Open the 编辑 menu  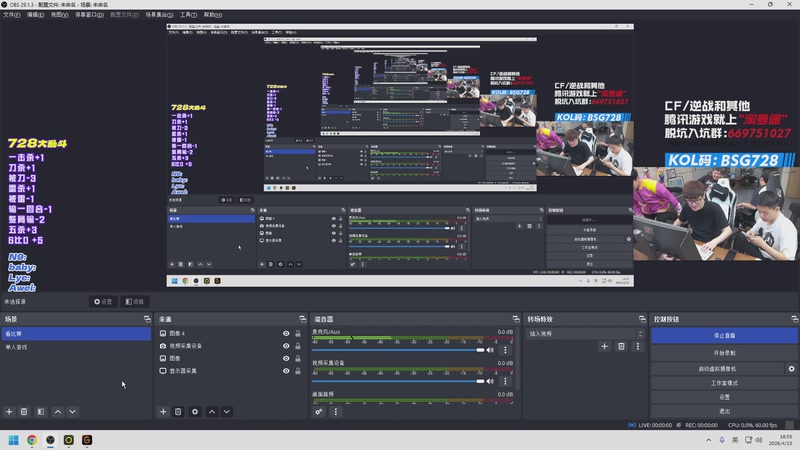coord(35,15)
